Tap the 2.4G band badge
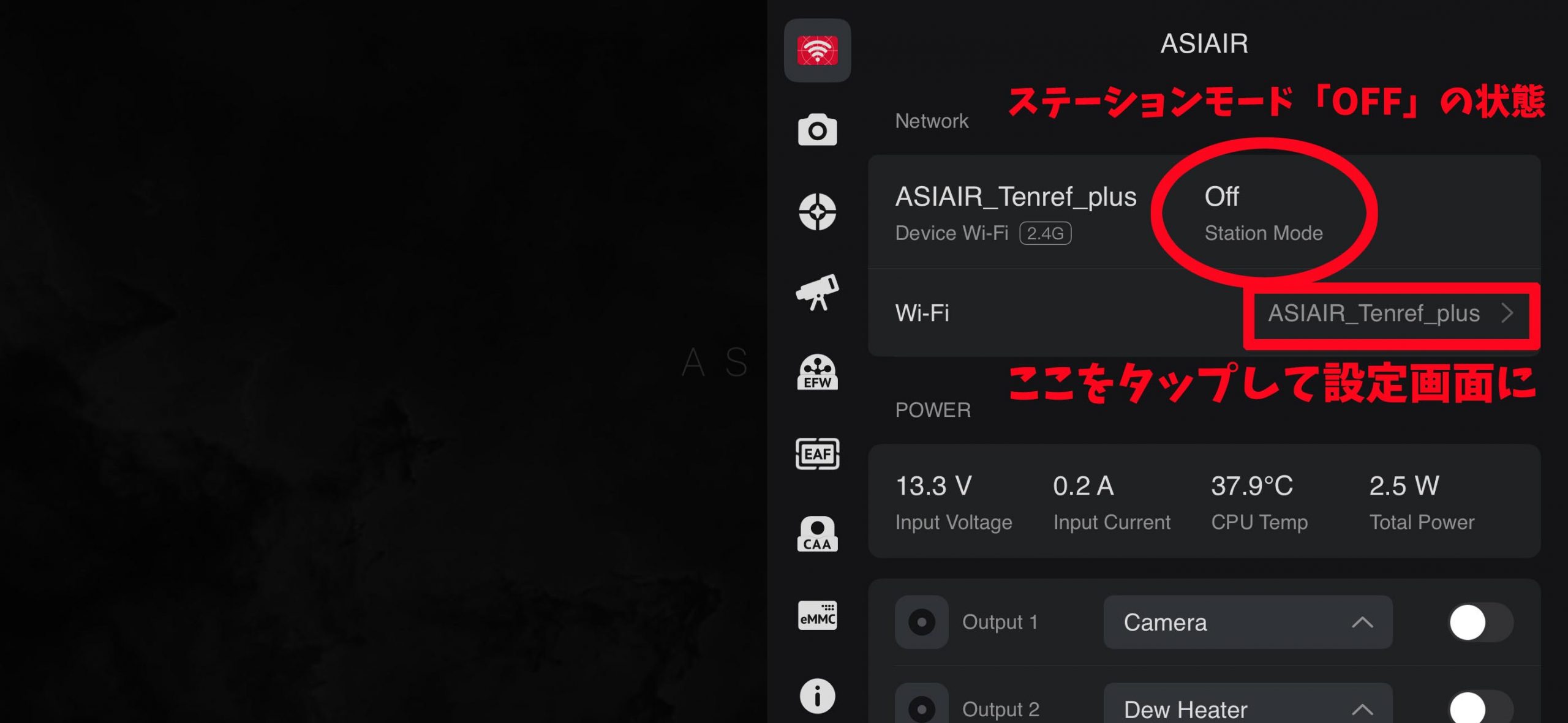Viewport: 1568px width, 723px height. 1045,233
